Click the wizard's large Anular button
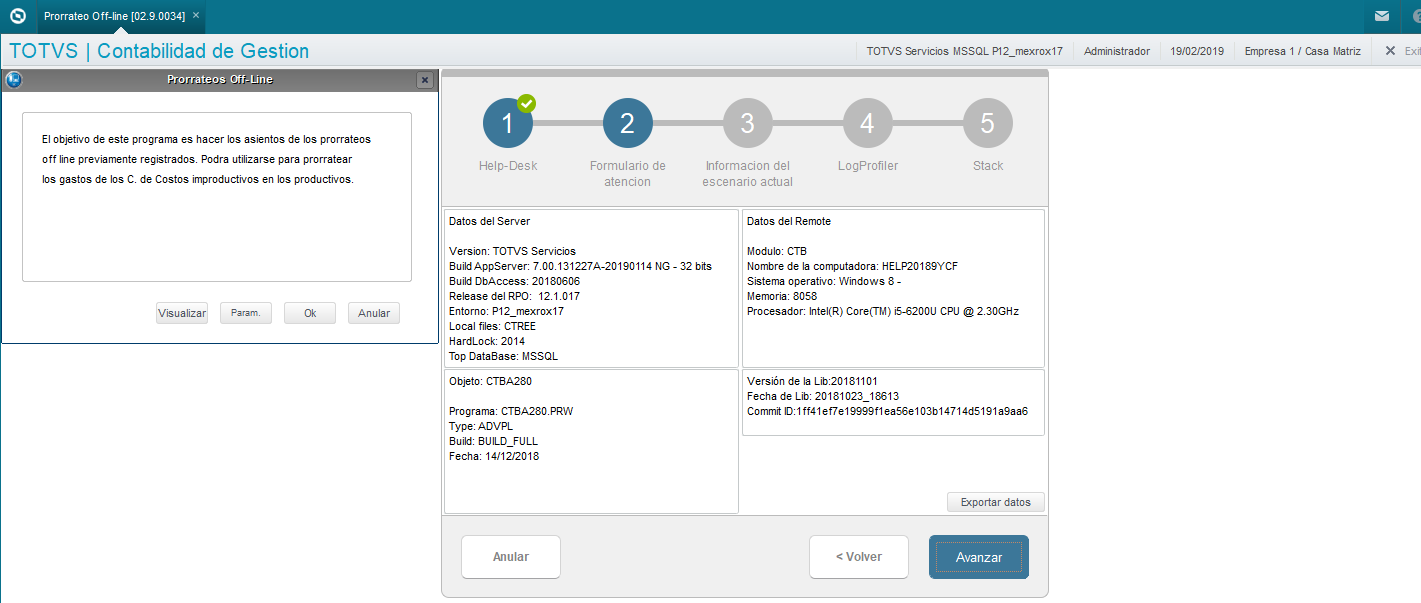Image resolution: width=1421 pixels, height=603 pixels. click(x=511, y=557)
